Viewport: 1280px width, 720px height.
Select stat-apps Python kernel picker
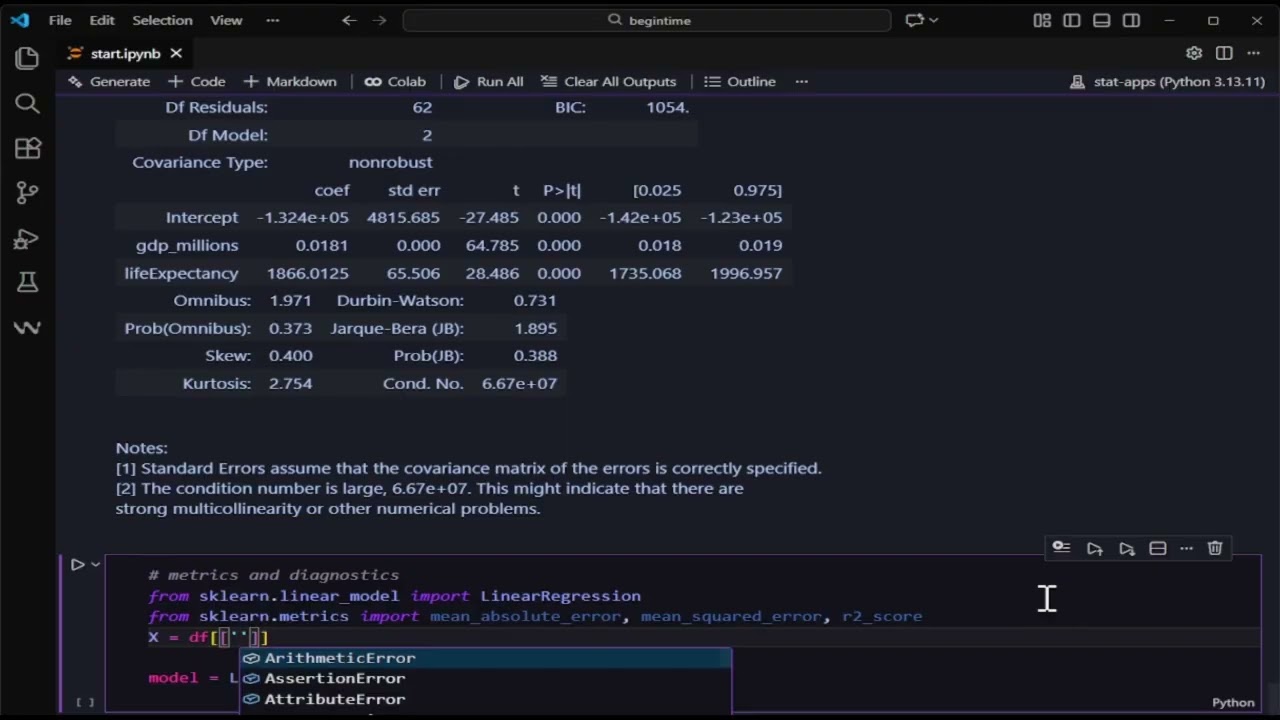[x=1167, y=81]
